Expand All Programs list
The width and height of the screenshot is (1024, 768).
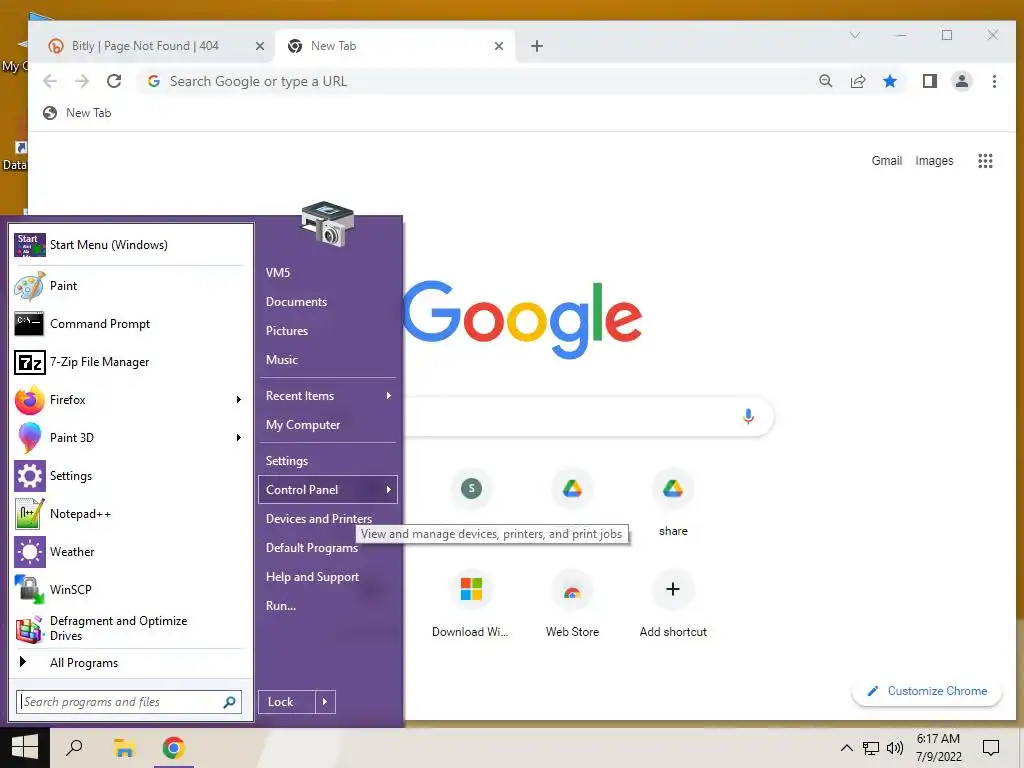(x=129, y=662)
